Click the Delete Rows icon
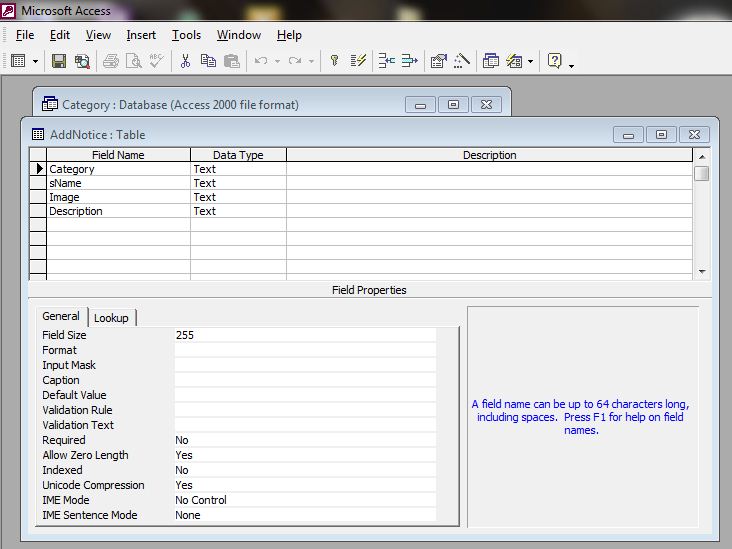Image resolution: width=732 pixels, height=549 pixels. click(409, 61)
